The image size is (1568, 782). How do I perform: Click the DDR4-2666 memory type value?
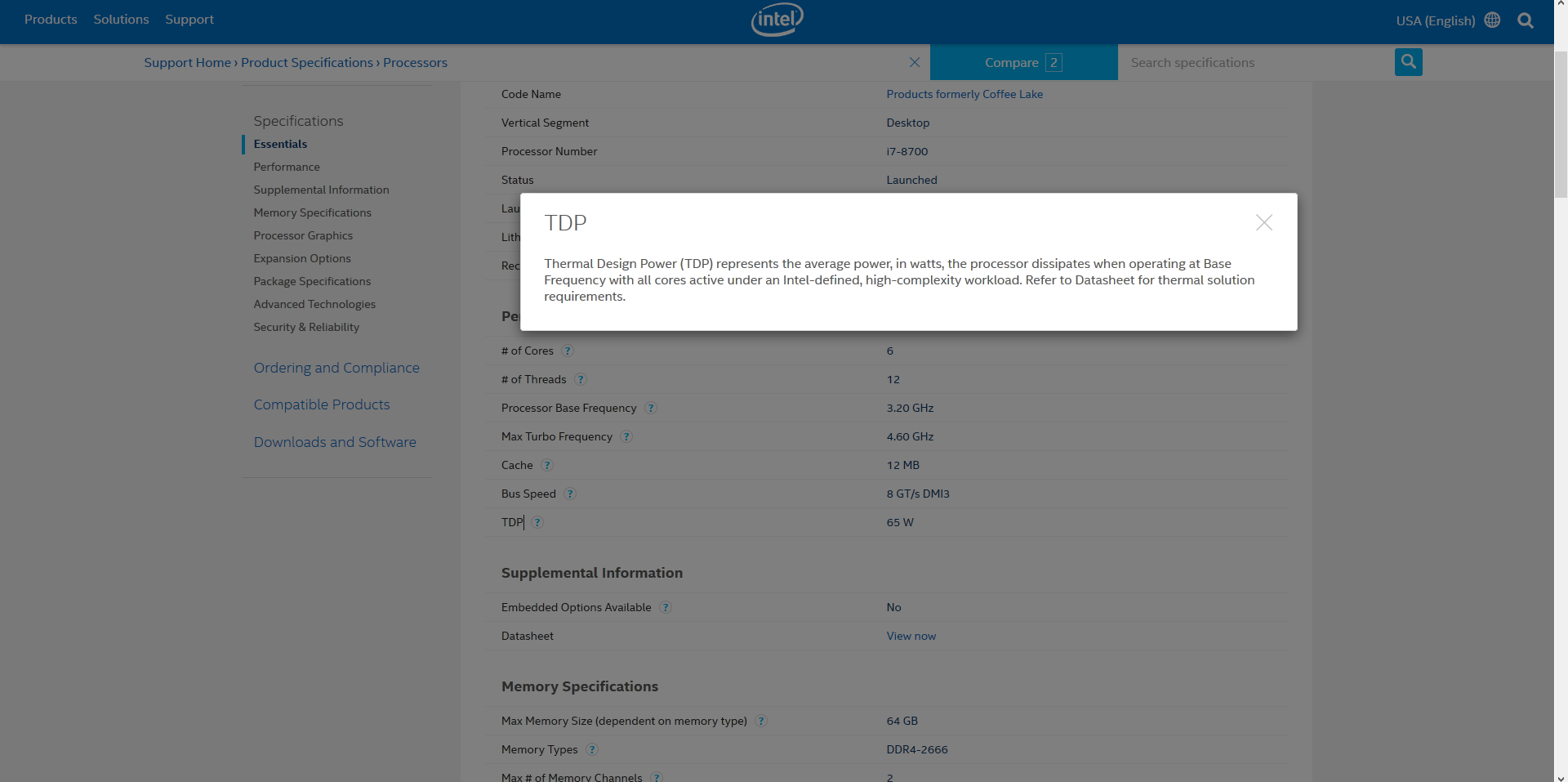(x=917, y=749)
